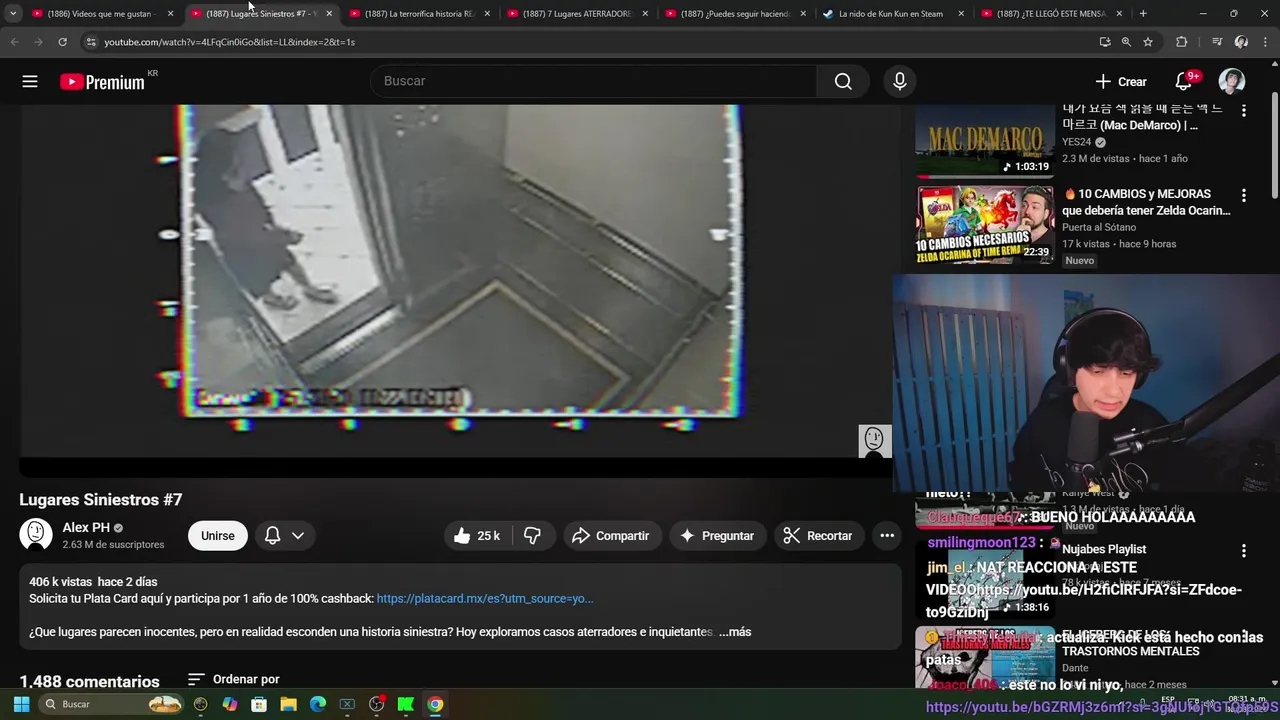The height and width of the screenshot is (720, 1280).
Task: Click Windows taskbar Buscar search box
Action: (x=111, y=704)
